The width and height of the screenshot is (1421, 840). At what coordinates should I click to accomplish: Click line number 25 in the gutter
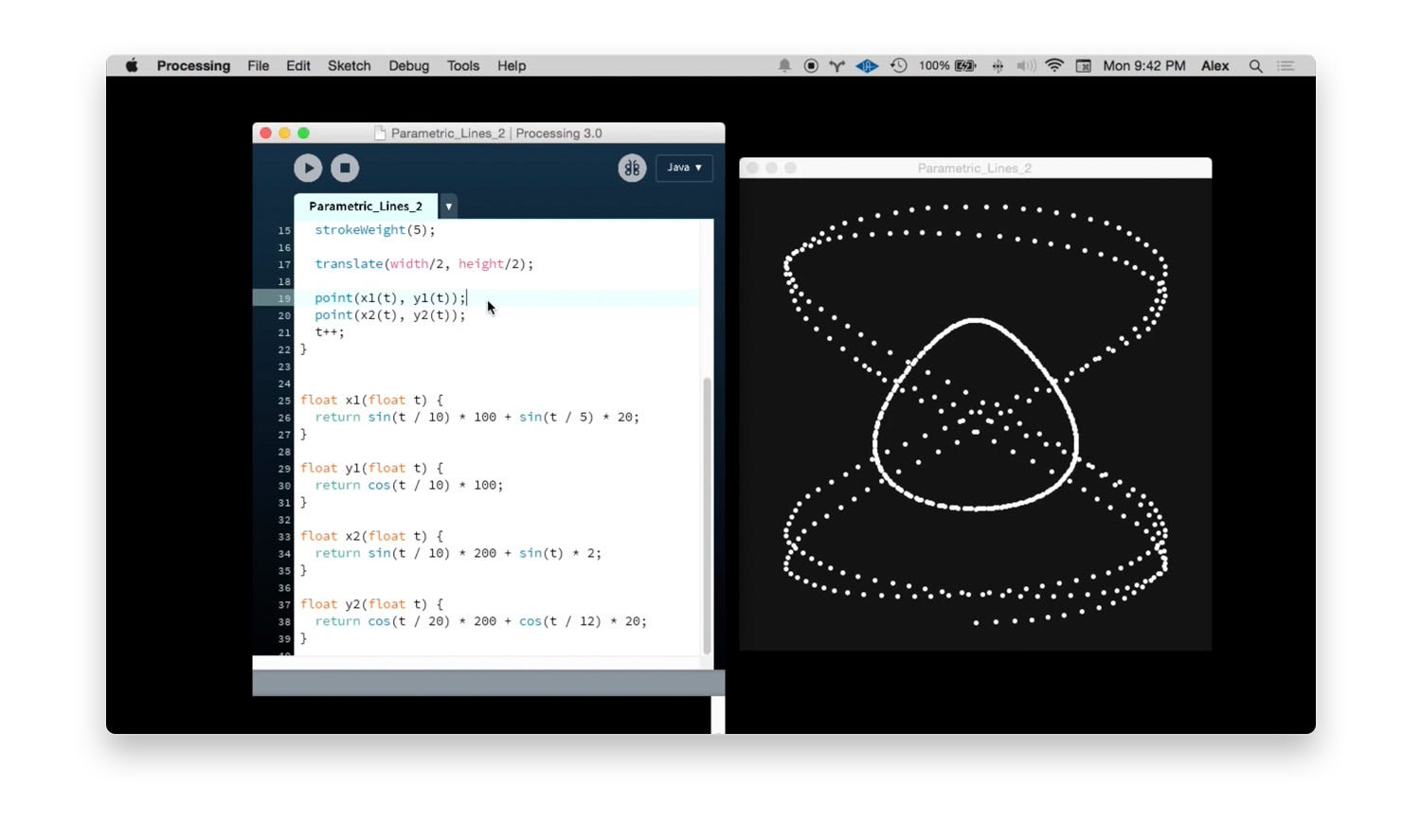tap(284, 401)
